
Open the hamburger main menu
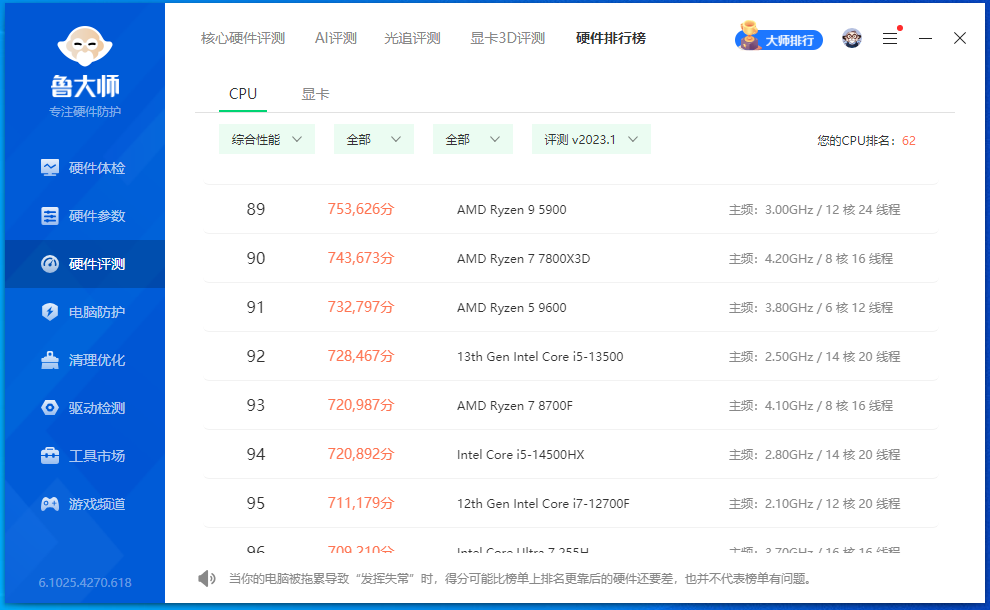click(890, 39)
